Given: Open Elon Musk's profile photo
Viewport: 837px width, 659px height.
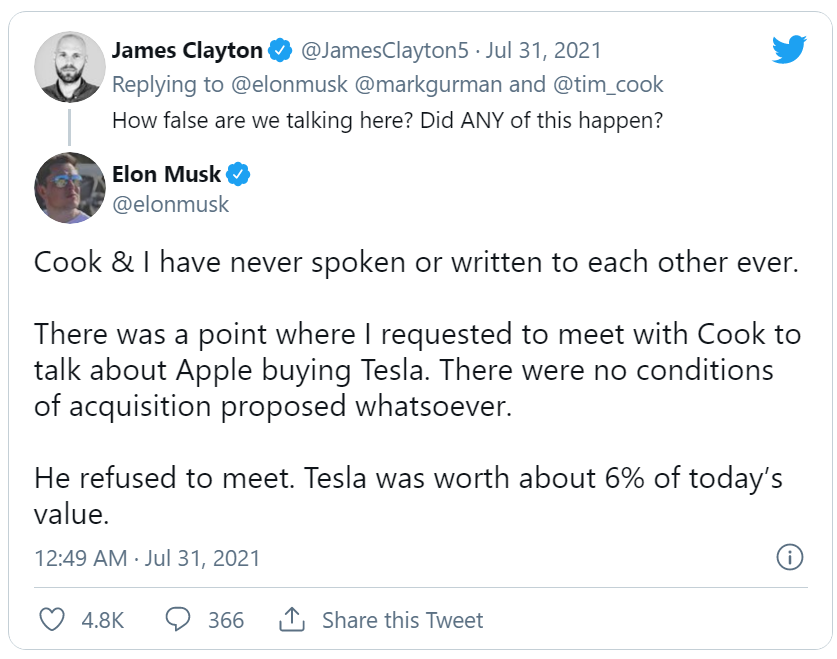Looking at the screenshot, I should [70, 188].
